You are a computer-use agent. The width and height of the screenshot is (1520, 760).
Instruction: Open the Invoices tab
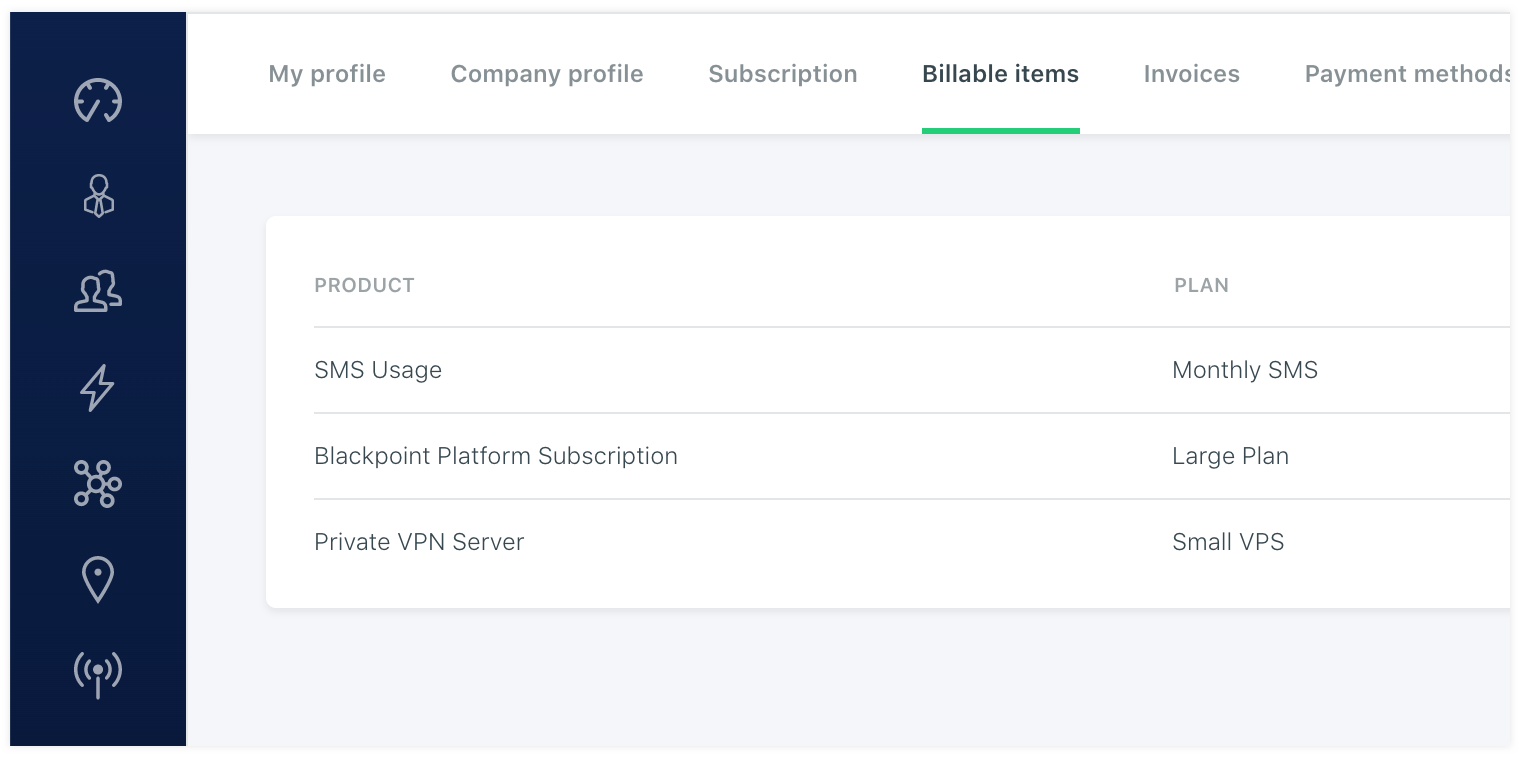coord(1191,74)
